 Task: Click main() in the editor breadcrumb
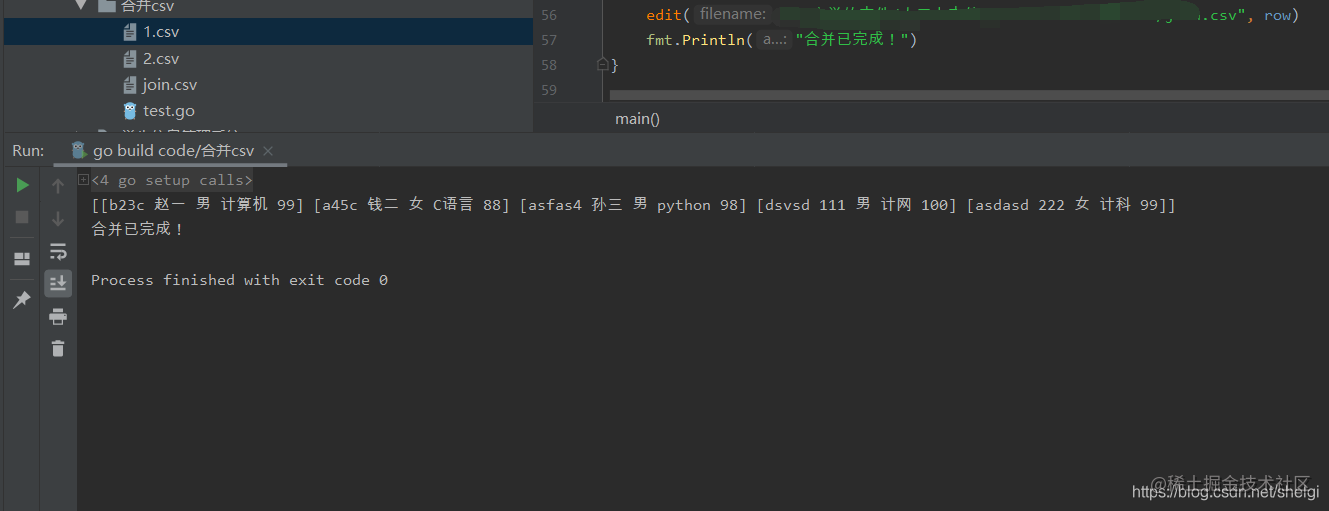point(637,119)
